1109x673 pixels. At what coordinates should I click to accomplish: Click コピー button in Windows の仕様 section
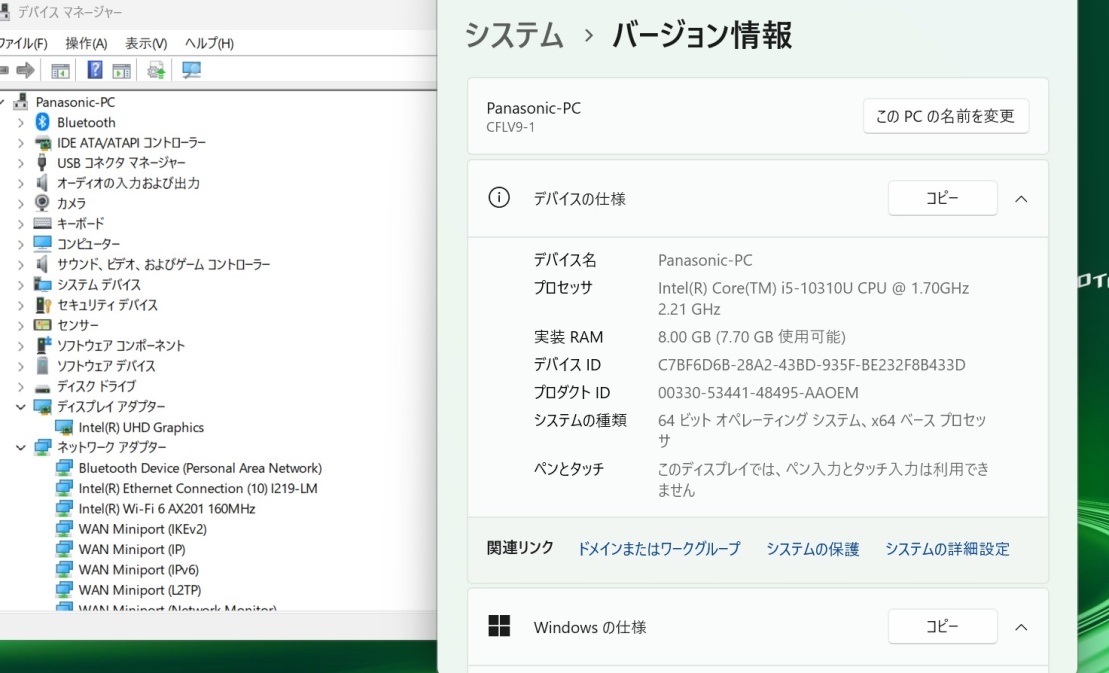[943, 626]
